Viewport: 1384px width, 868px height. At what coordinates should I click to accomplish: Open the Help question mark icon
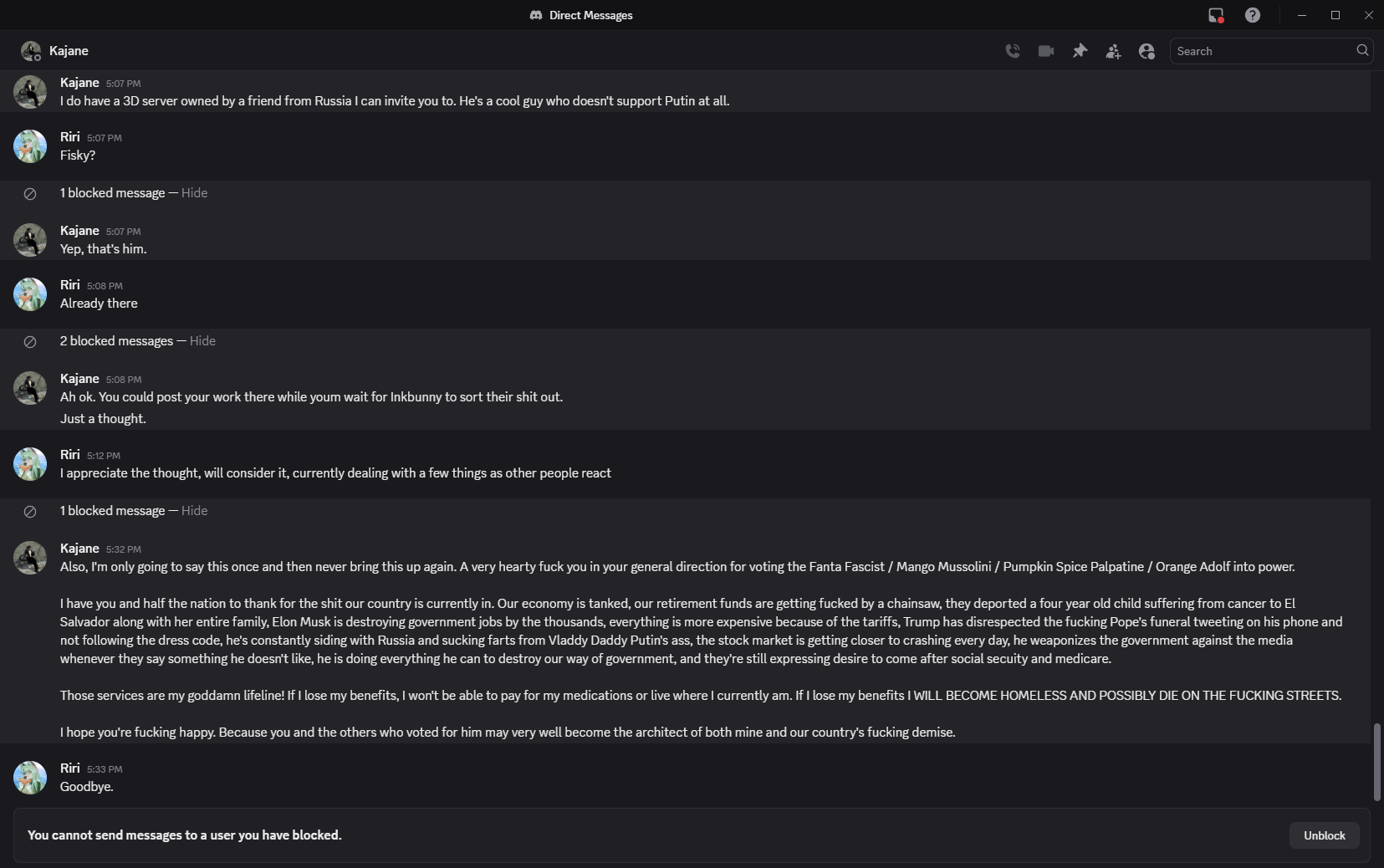[1252, 15]
